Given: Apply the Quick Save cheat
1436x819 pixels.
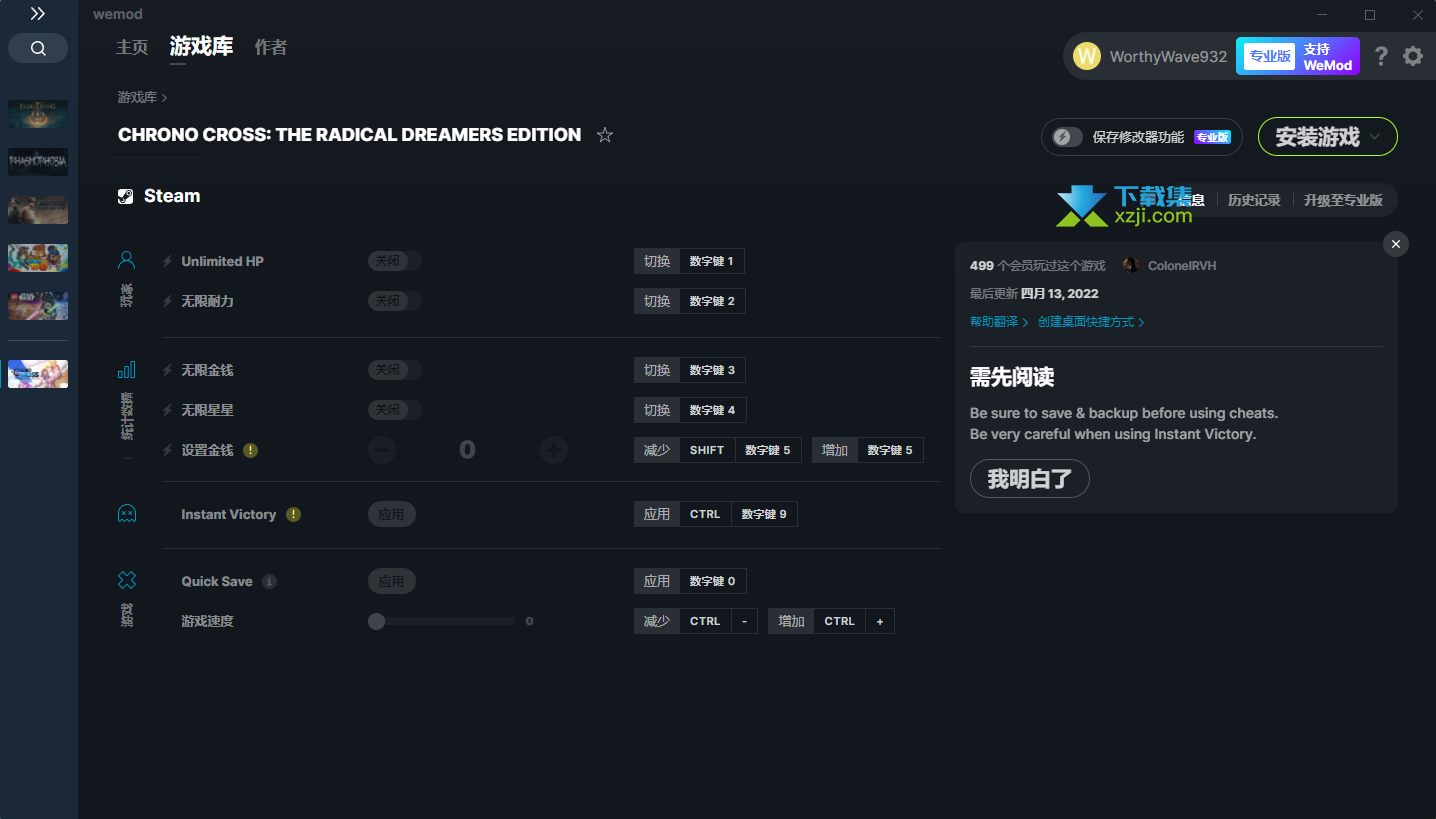Looking at the screenshot, I should pos(391,581).
